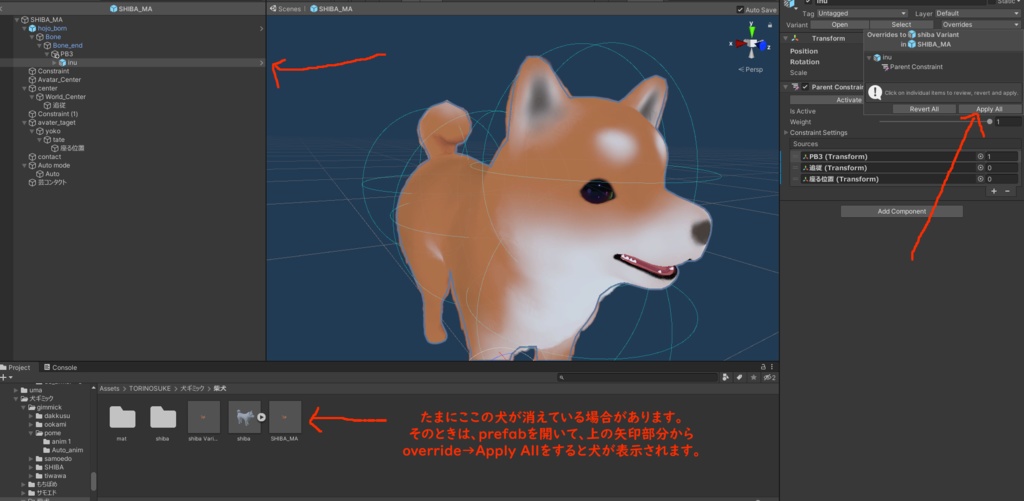Click the Apply All button
Image resolution: width=1024 pixels, height=501 pixels.
coord(989,109)
